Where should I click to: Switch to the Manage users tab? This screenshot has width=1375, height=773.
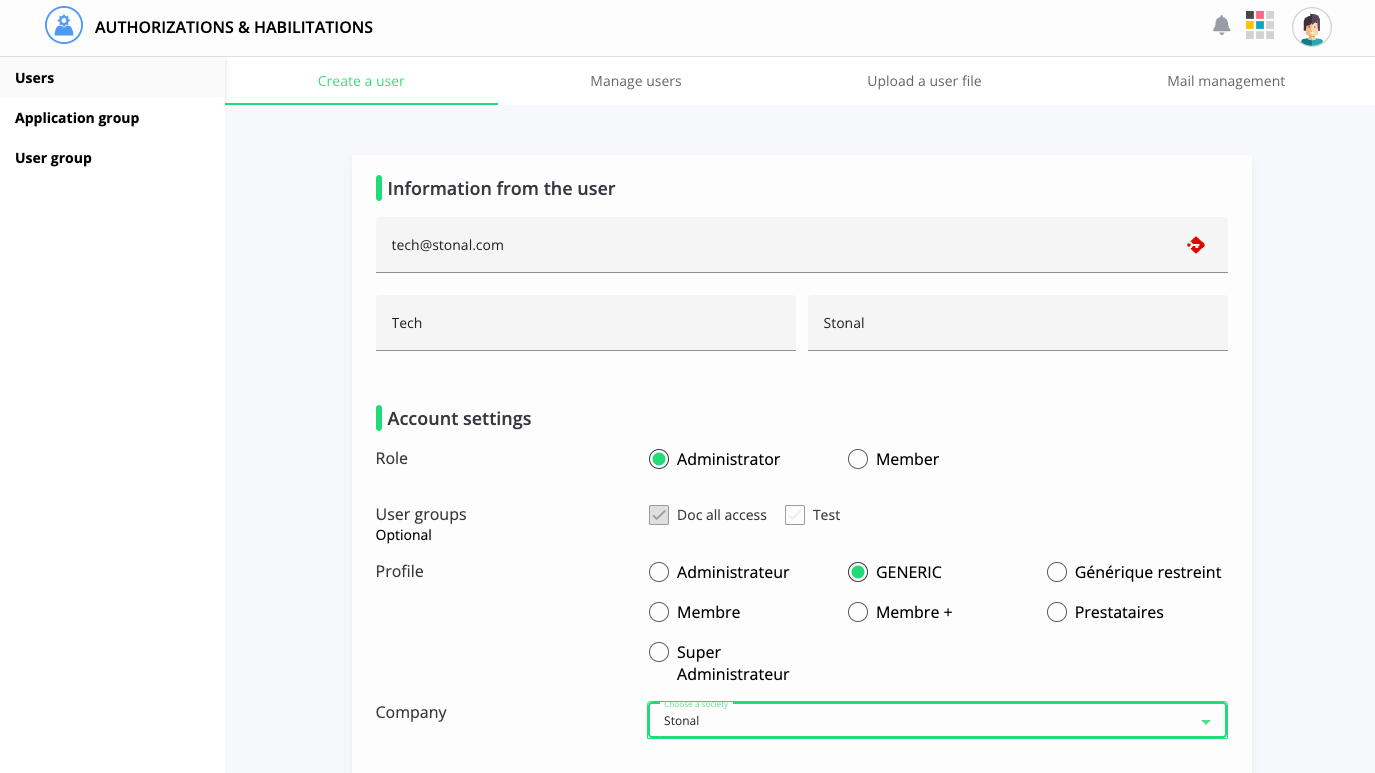[636, 81]
